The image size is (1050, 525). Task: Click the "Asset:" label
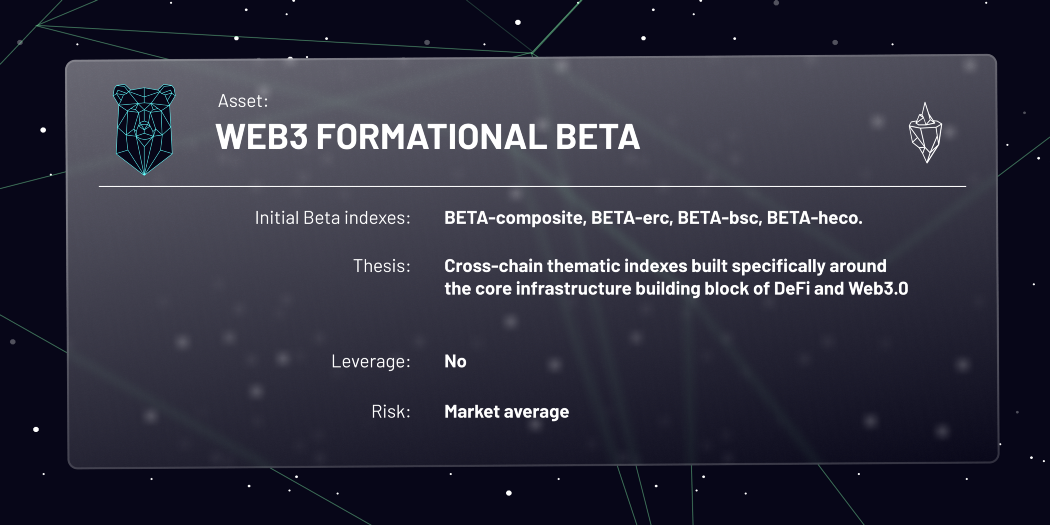tap(242, 101)
